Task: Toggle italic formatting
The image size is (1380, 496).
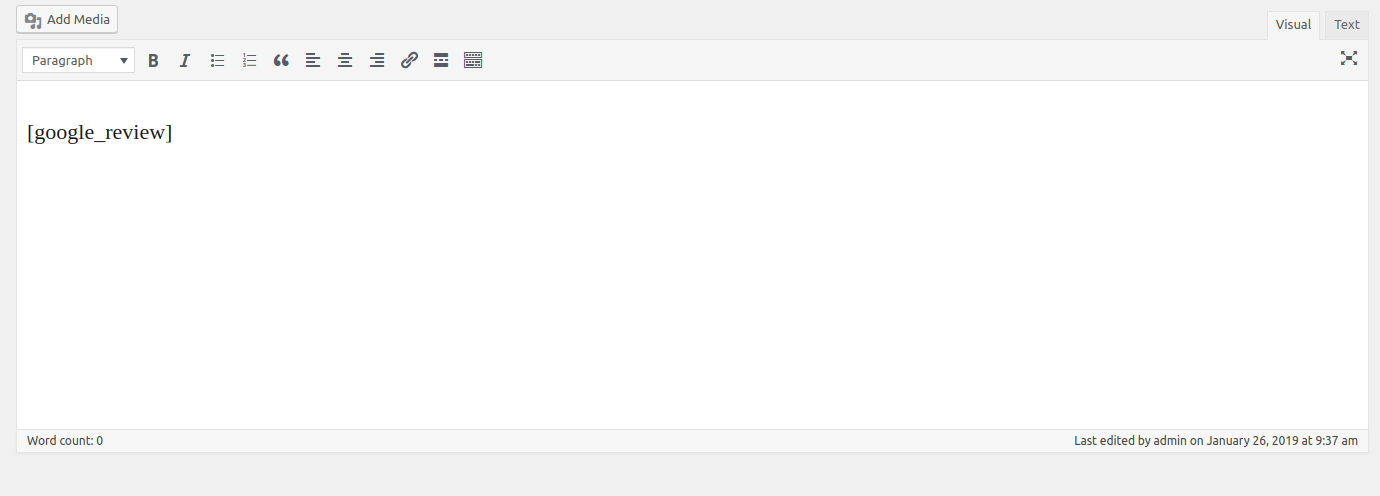Action: (185, 61)
